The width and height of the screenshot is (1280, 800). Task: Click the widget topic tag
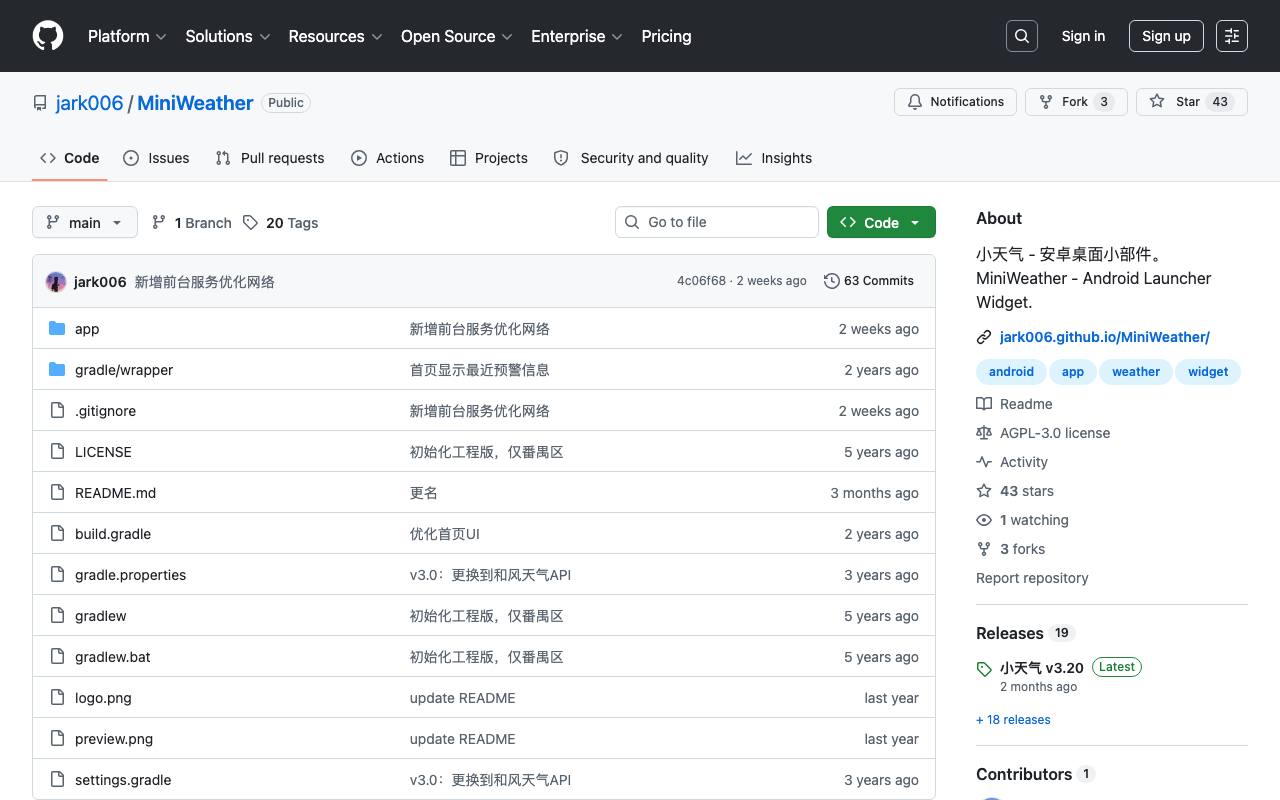[1208, 371]
